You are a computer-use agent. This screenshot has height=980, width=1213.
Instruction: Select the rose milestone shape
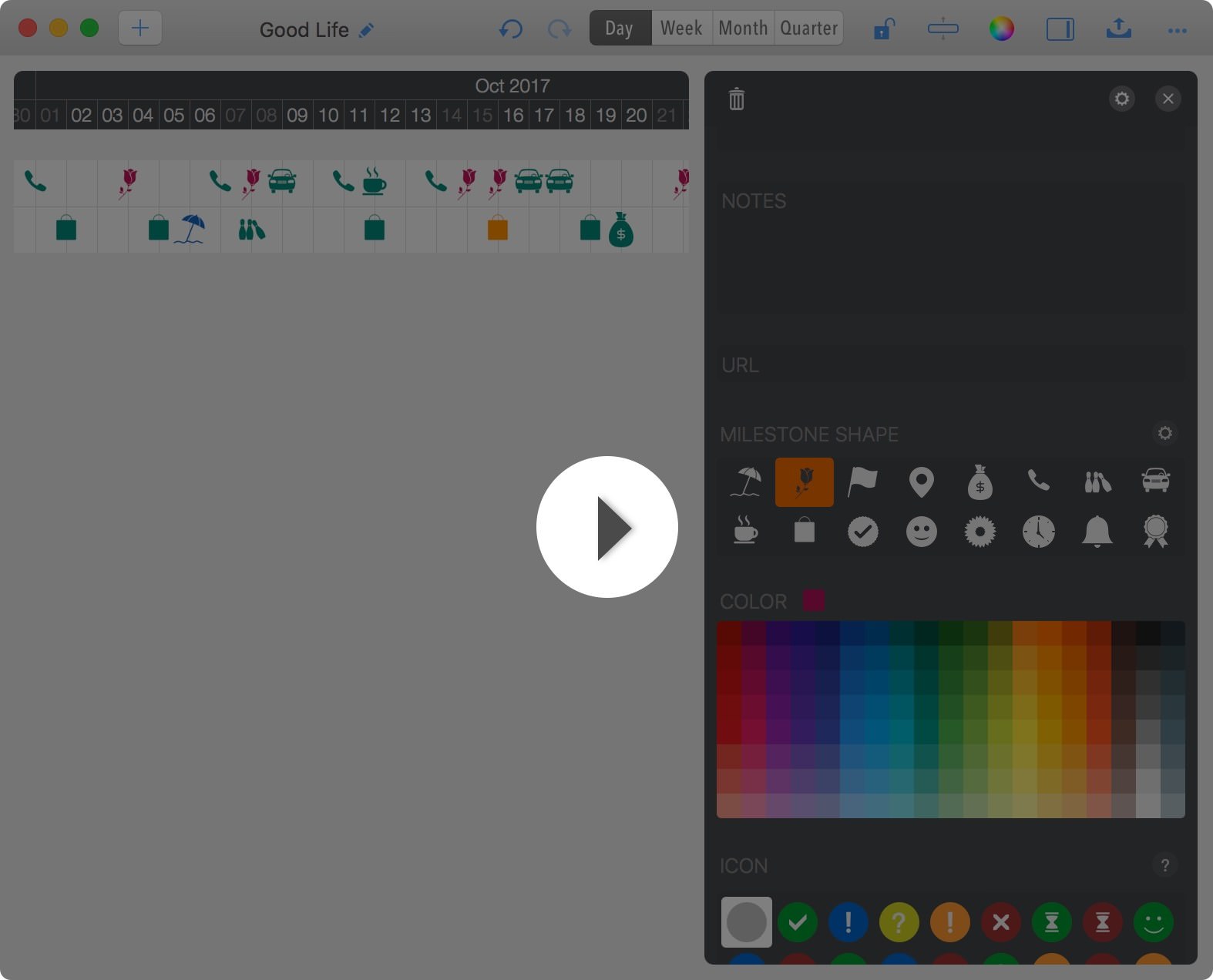click(x=804, y=482)
